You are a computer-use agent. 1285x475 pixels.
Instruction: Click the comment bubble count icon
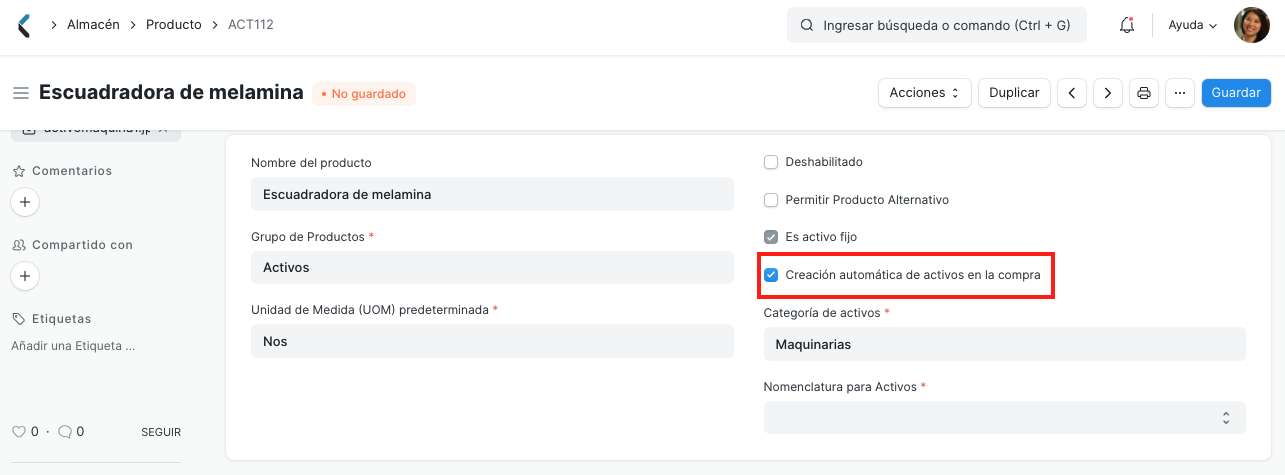65,432
